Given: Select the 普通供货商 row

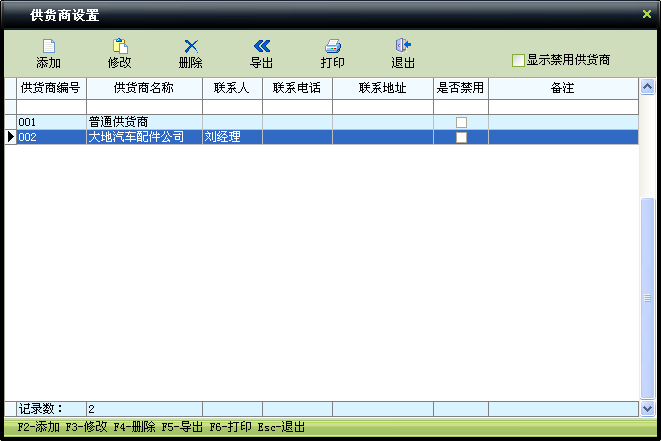Looking at the screenshot, I should [321, 122].
